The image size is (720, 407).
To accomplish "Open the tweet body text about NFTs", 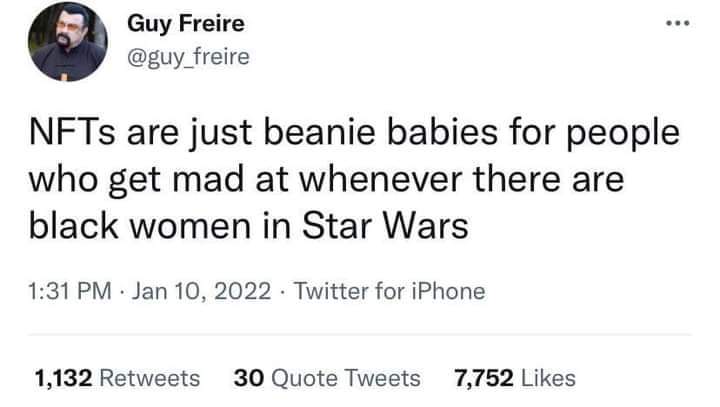I will (x=354, y=179).
